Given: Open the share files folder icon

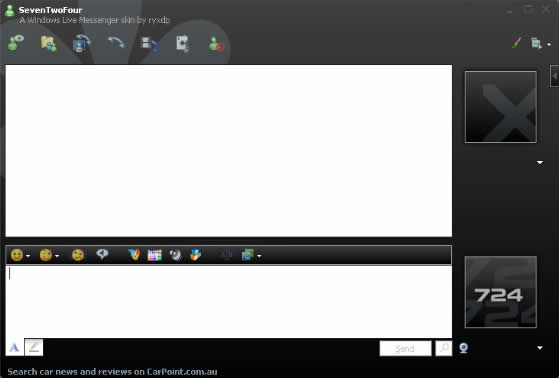Looking at the screenshot, I should tap(48, 44).
